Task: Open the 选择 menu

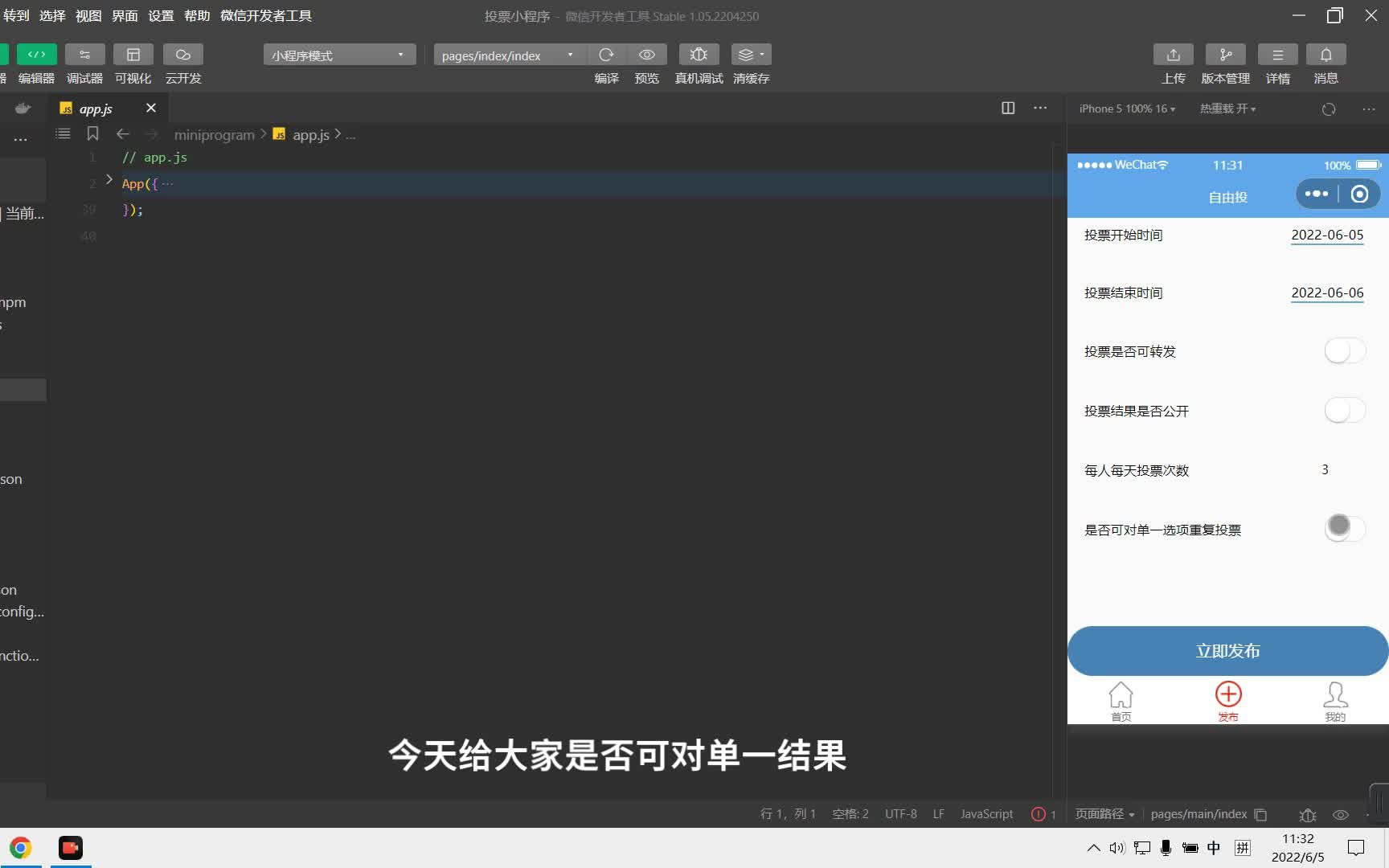Action: tap(52, 15)
